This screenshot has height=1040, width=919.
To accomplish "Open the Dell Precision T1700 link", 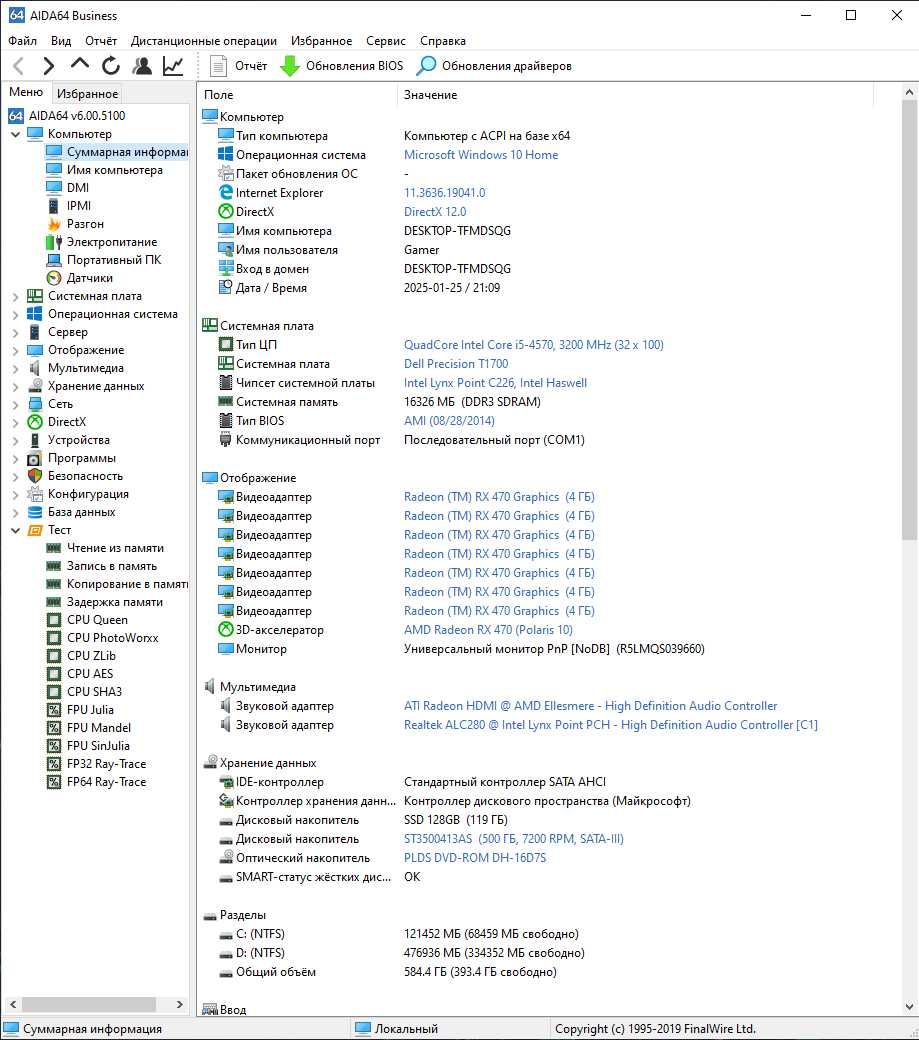I will pyautogui.click(x=456, y=363).
